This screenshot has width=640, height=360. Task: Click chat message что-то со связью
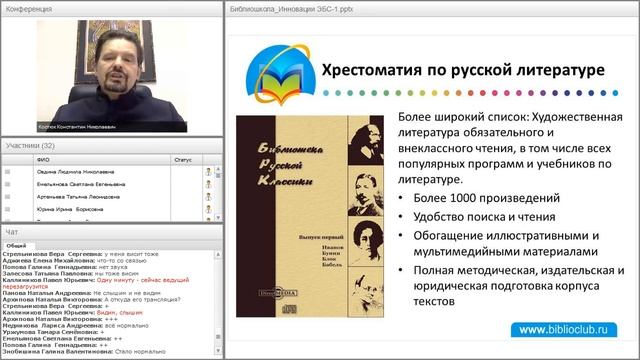click(x=121, y=260)
